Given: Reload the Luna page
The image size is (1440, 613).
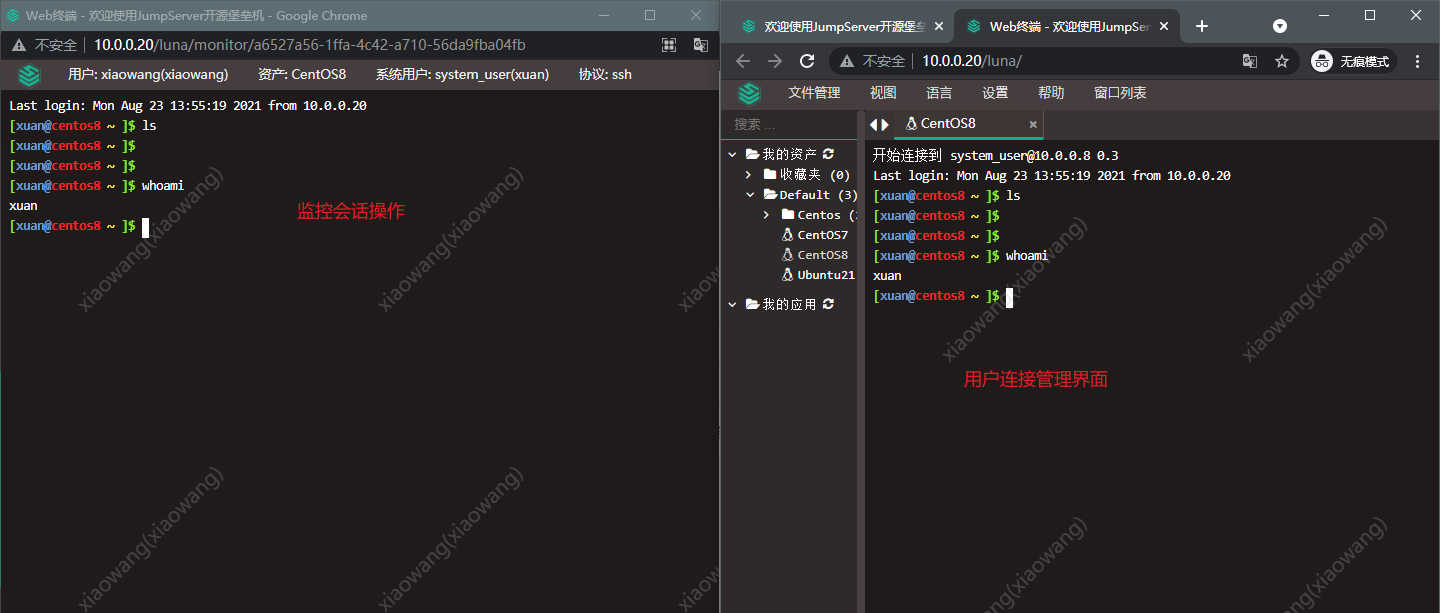Looking at the screenshot, I should pyautogui.click(x=807, y=61).
